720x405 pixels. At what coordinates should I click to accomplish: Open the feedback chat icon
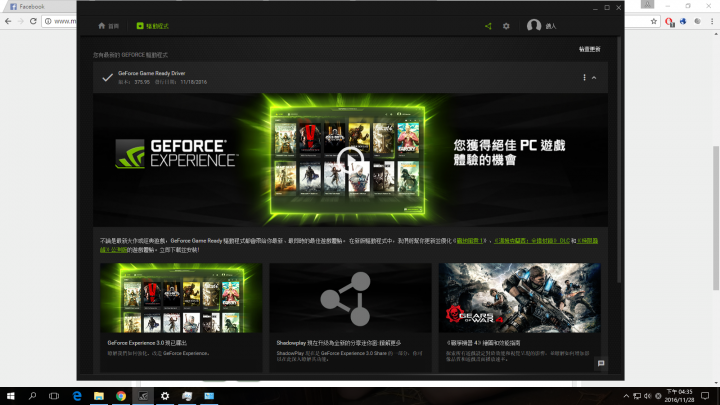pos(601,363)
